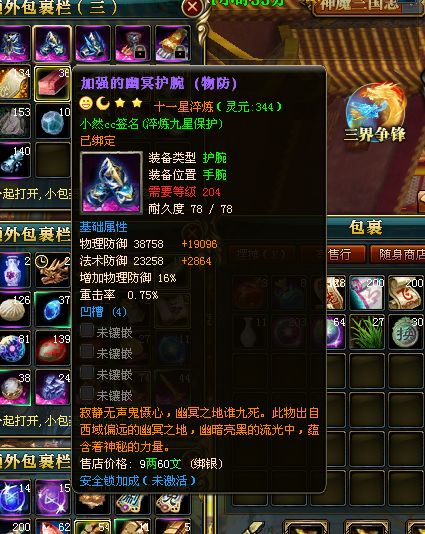Click the locked golden gauntlet item
This screenshot has width=425, height=534.
point(173,44)
